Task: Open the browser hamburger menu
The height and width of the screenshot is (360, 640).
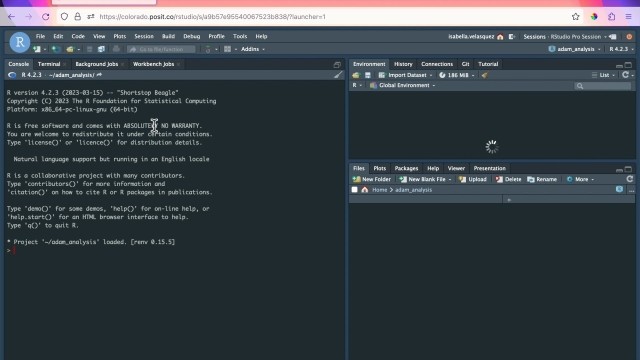Action: coord(629,17)
